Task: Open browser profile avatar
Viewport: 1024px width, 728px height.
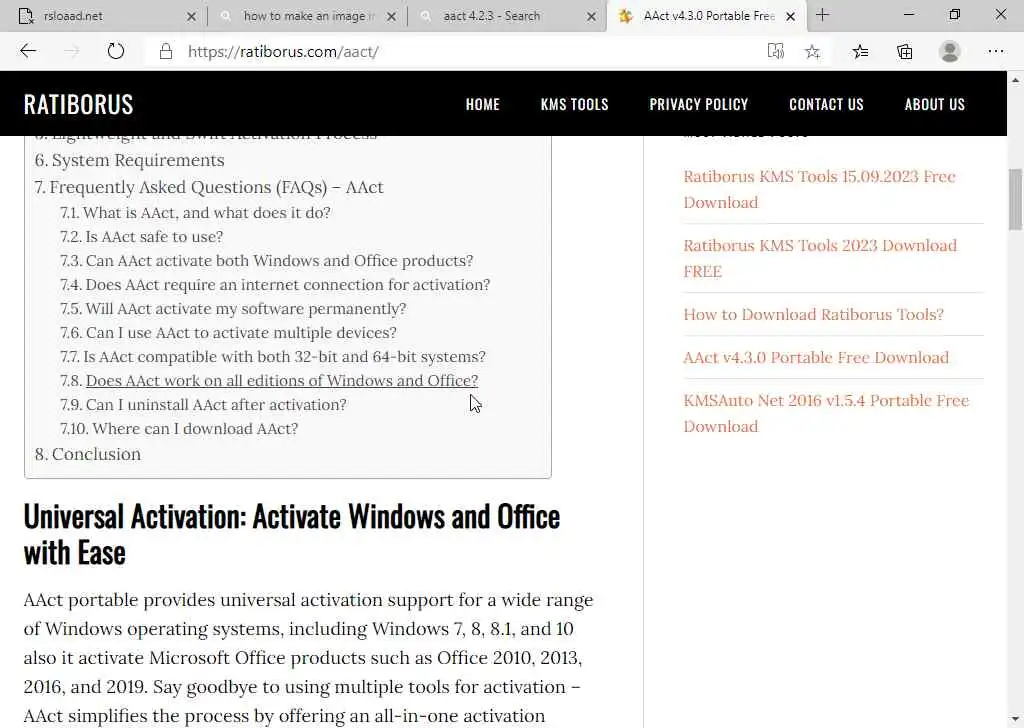Action: [x=950, y=52]
